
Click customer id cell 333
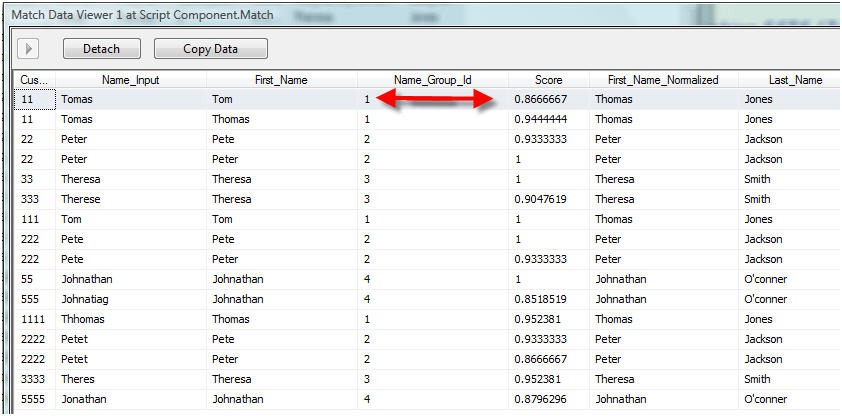[34, 199]
